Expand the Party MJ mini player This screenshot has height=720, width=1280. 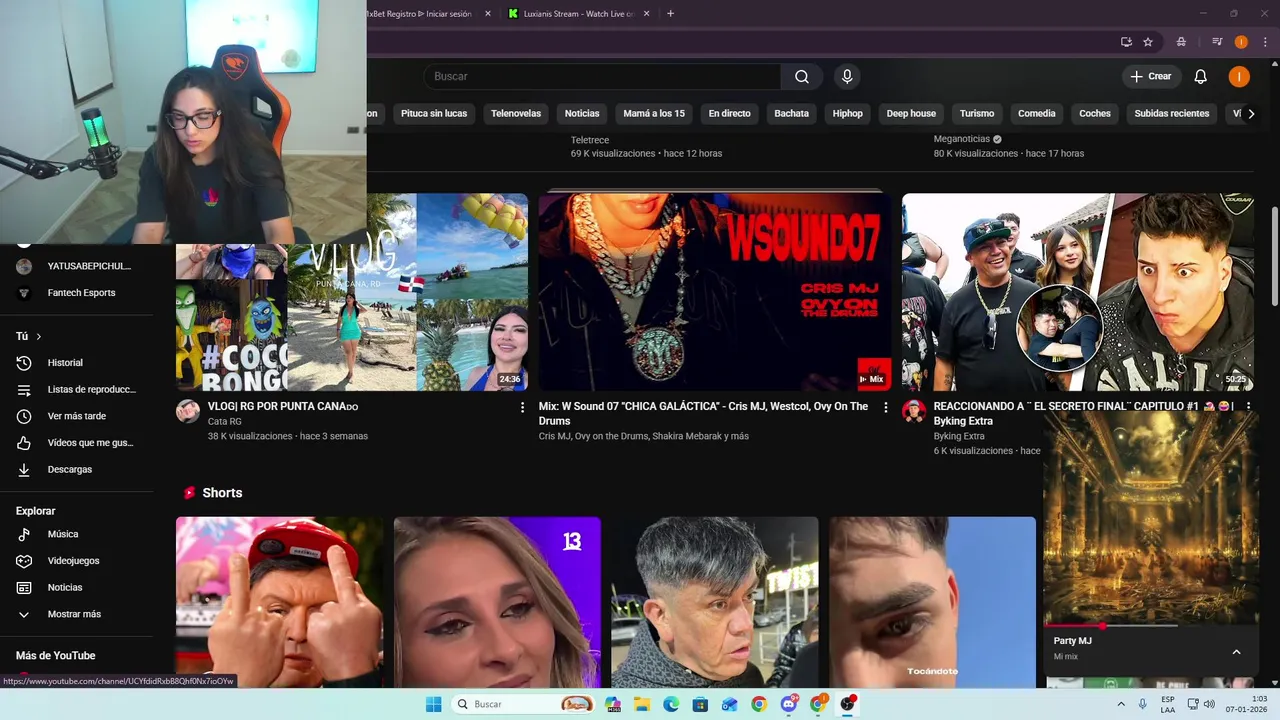coord(1236,652)
